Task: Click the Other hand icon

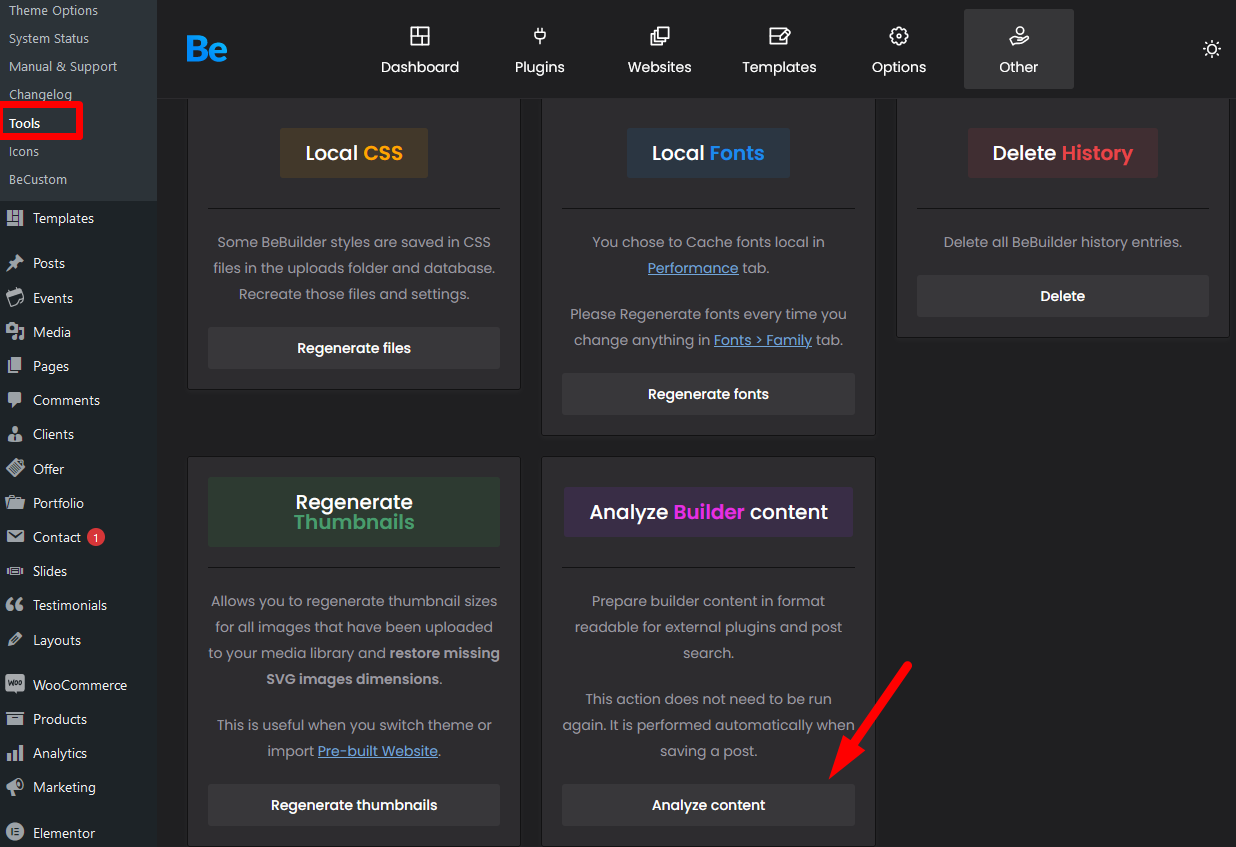Action: click(1019, 37)
